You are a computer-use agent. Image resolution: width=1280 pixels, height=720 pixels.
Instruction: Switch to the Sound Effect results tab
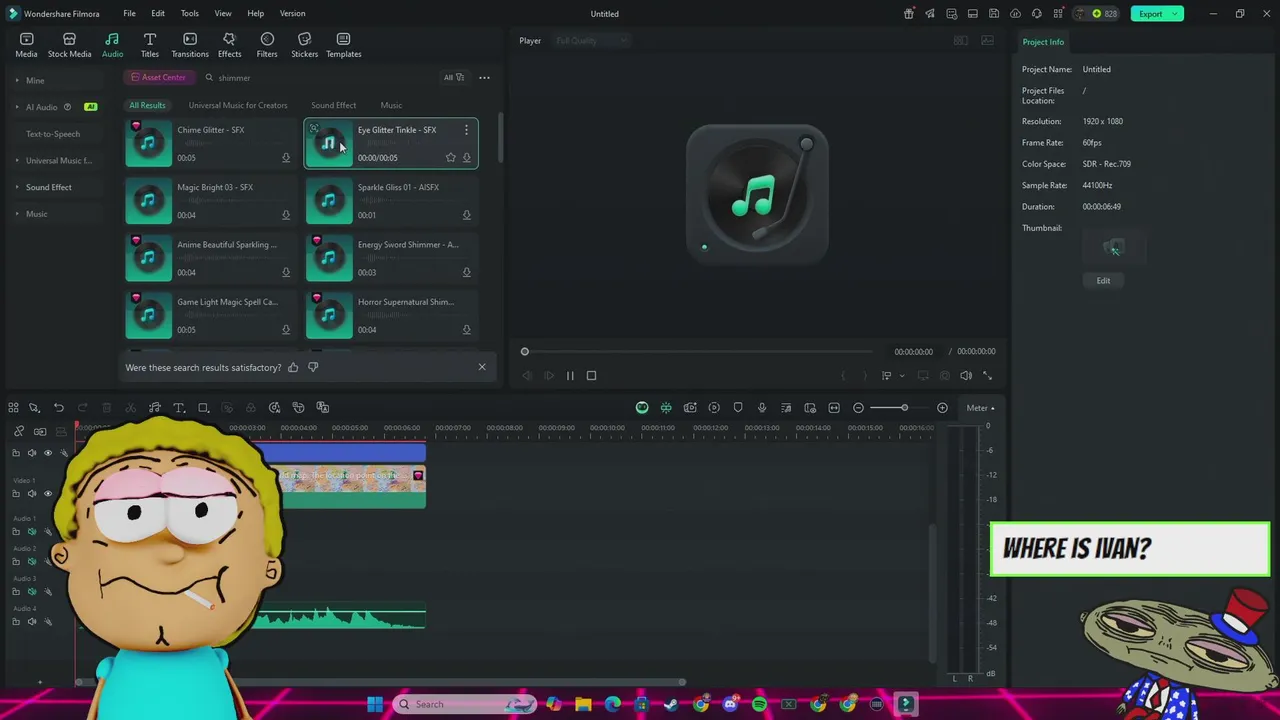coord(333,105)
